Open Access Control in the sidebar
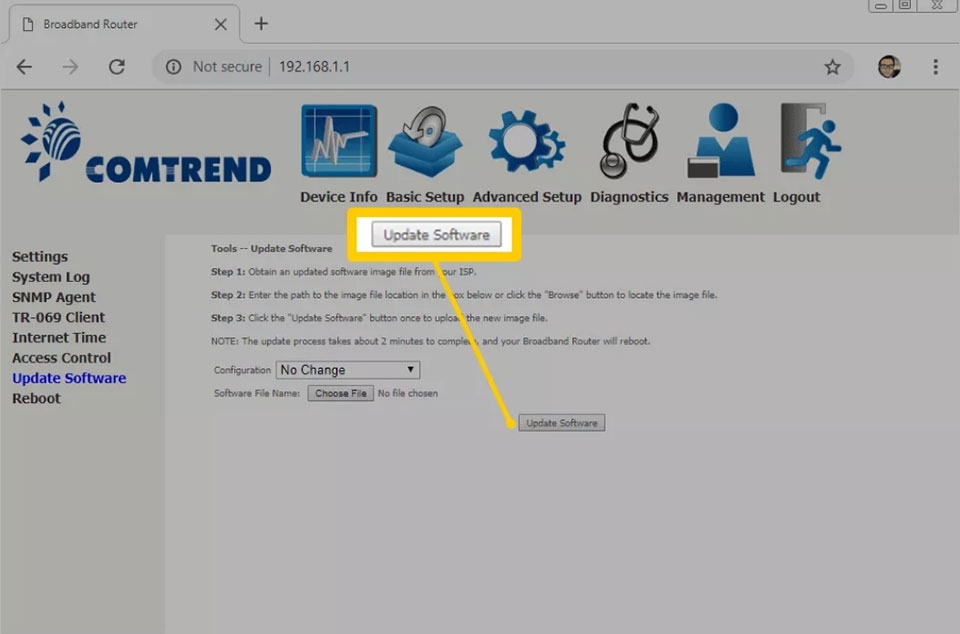Image resolution: width=960 pixels, height=634 pixels. click(61, 357)
